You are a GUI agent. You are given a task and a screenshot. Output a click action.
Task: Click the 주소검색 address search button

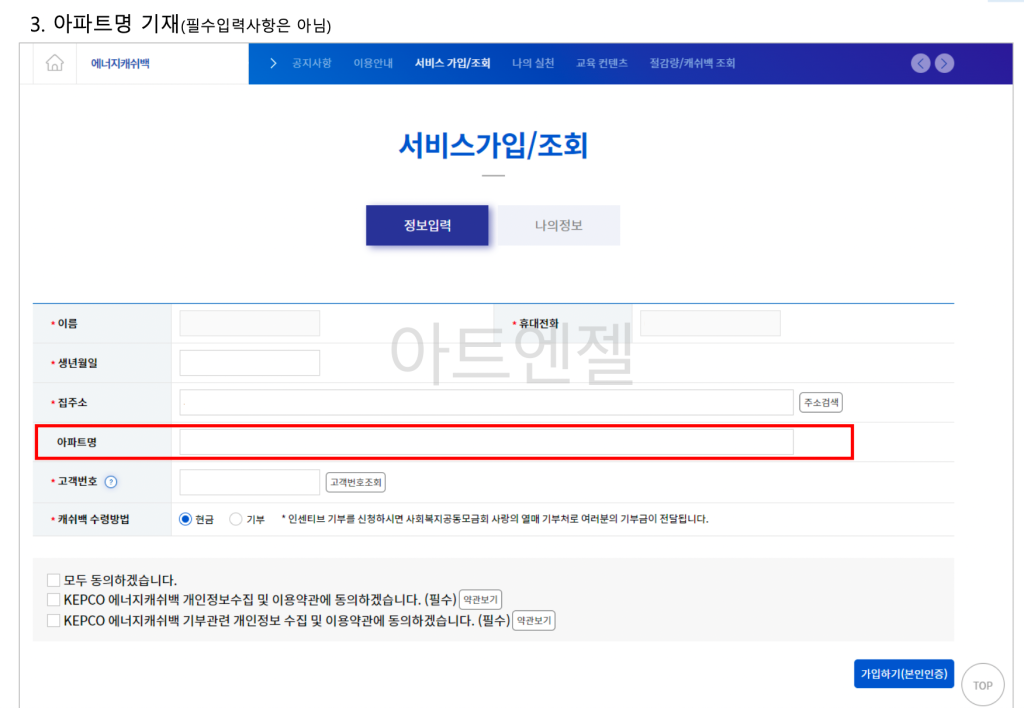pos(823,402)
